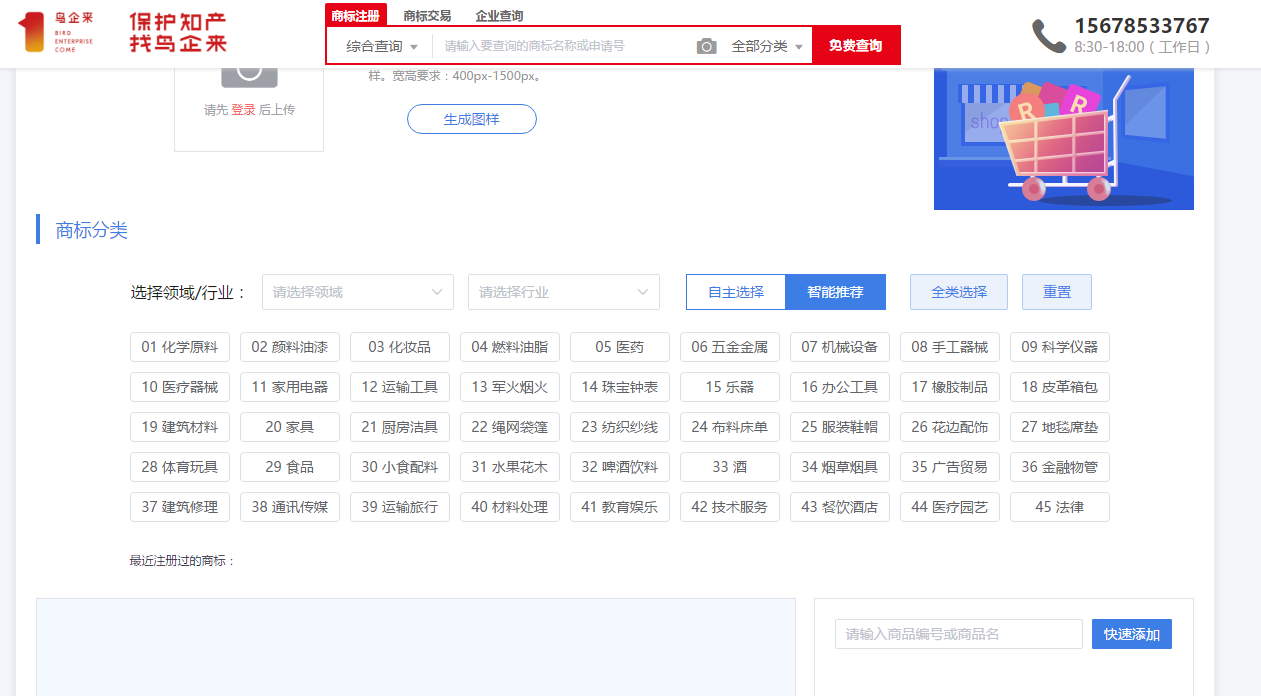Switch to the 企业查询 tab

point(499,16)
